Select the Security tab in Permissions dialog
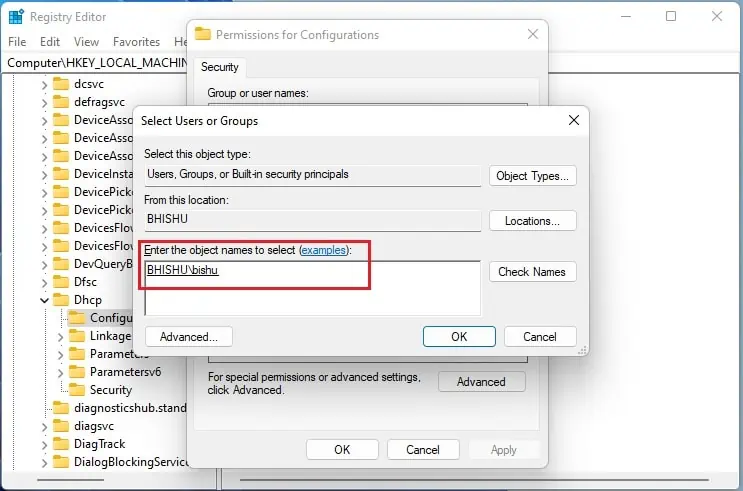Screen dimensions: 743x491 click(219, 67)
